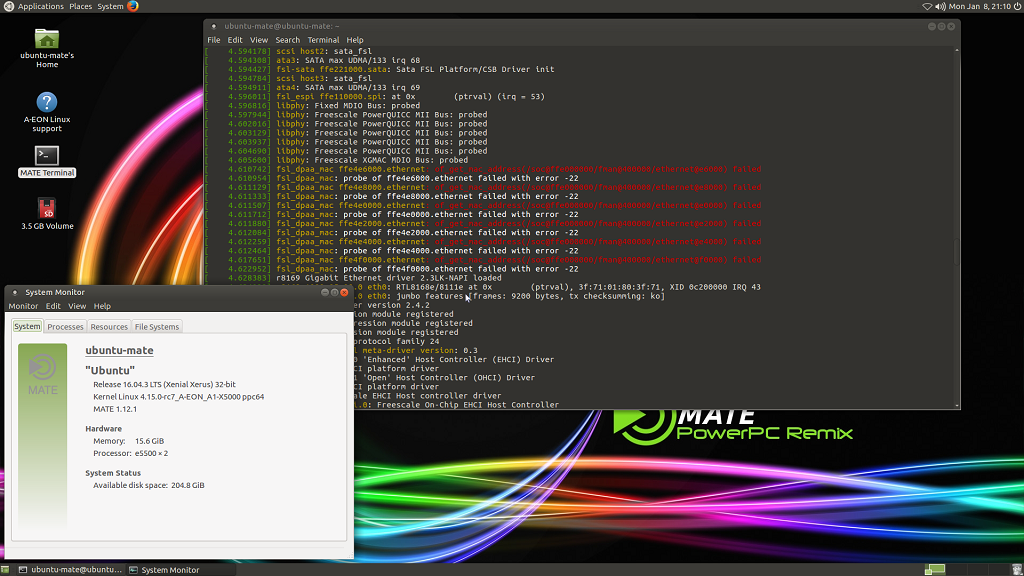Open the terminal's File menu
The image size is (1024, 576).
[214, 40]
